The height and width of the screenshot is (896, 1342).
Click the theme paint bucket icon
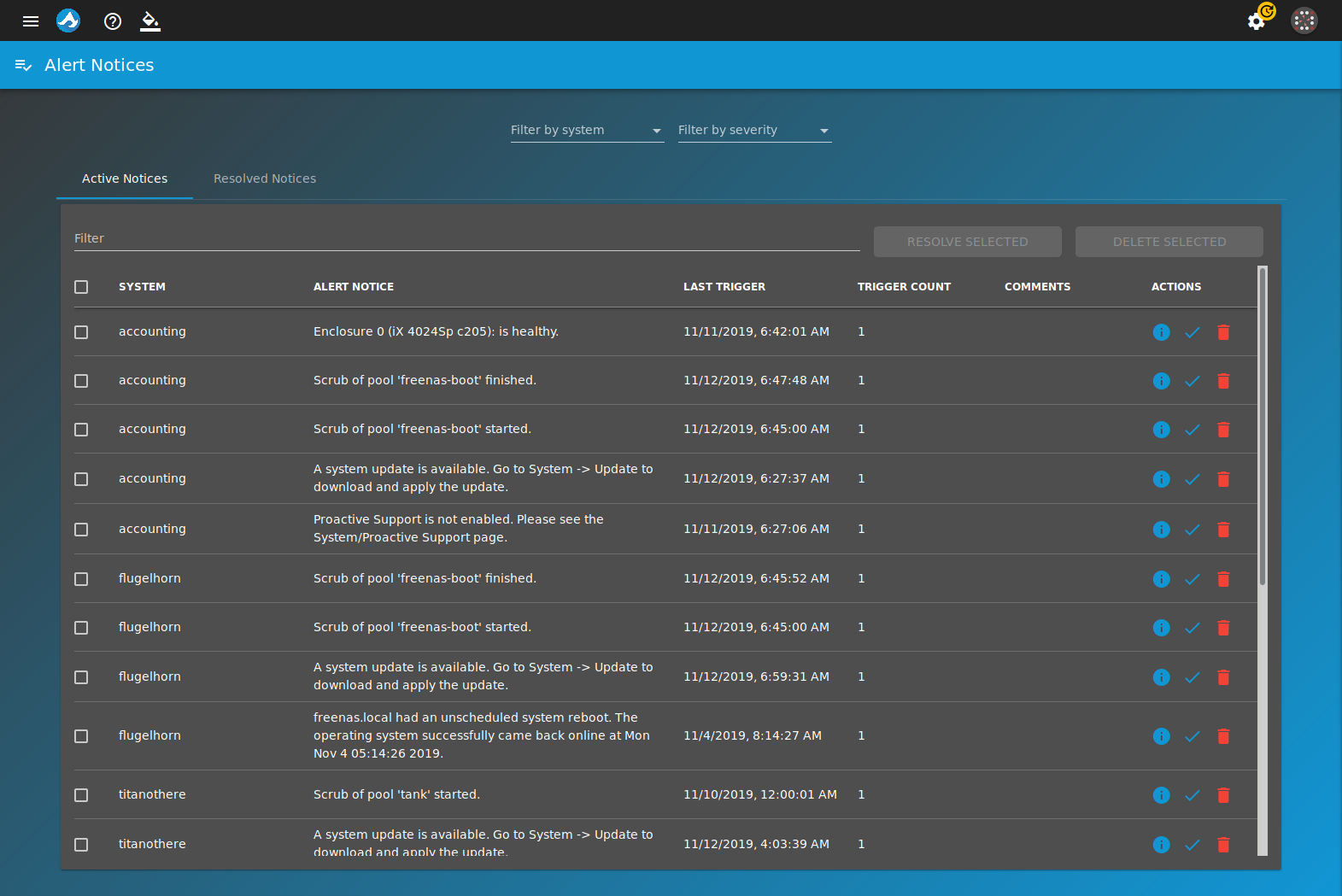[150, 21]
